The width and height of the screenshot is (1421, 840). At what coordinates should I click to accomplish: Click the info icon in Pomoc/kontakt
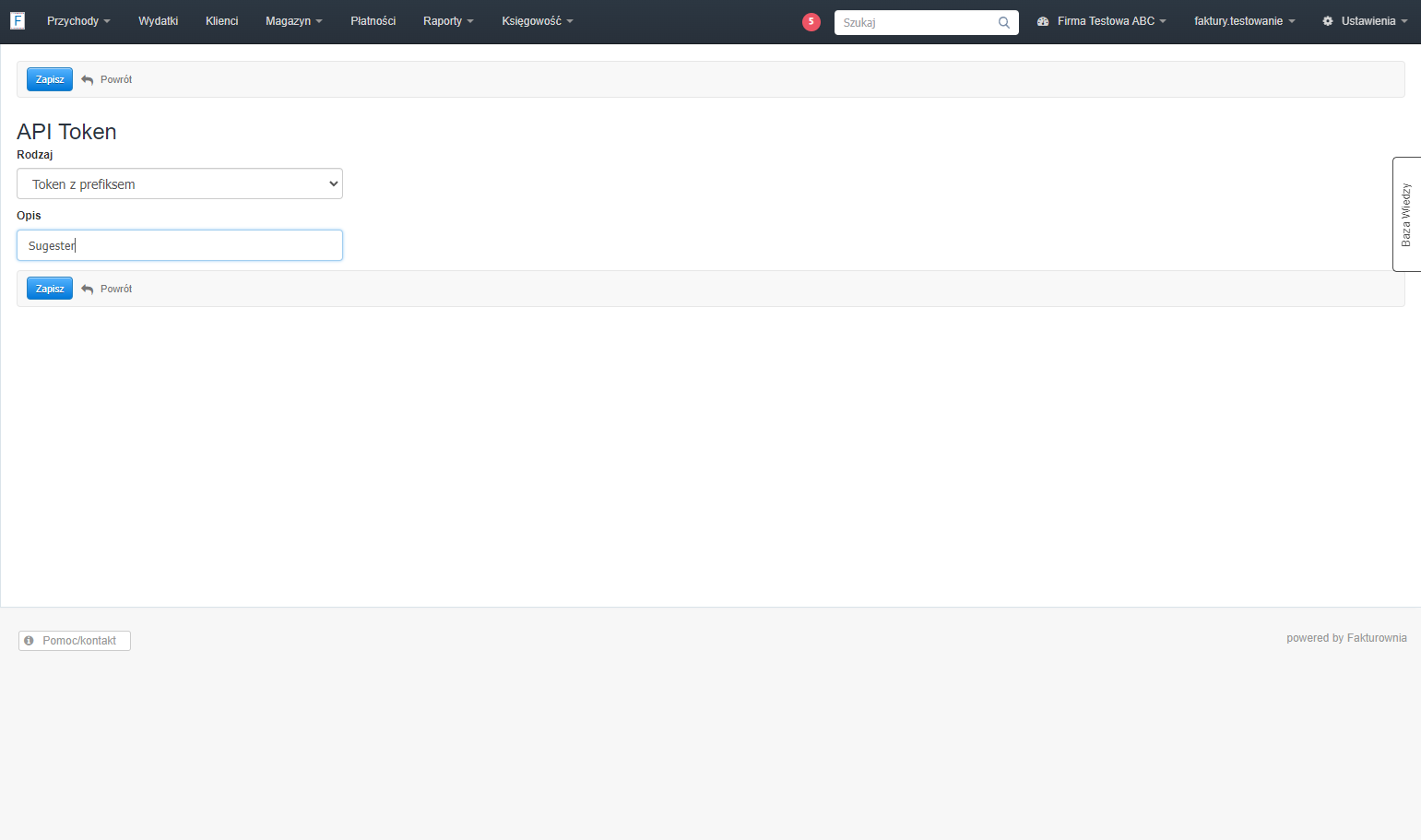(30, 640)
